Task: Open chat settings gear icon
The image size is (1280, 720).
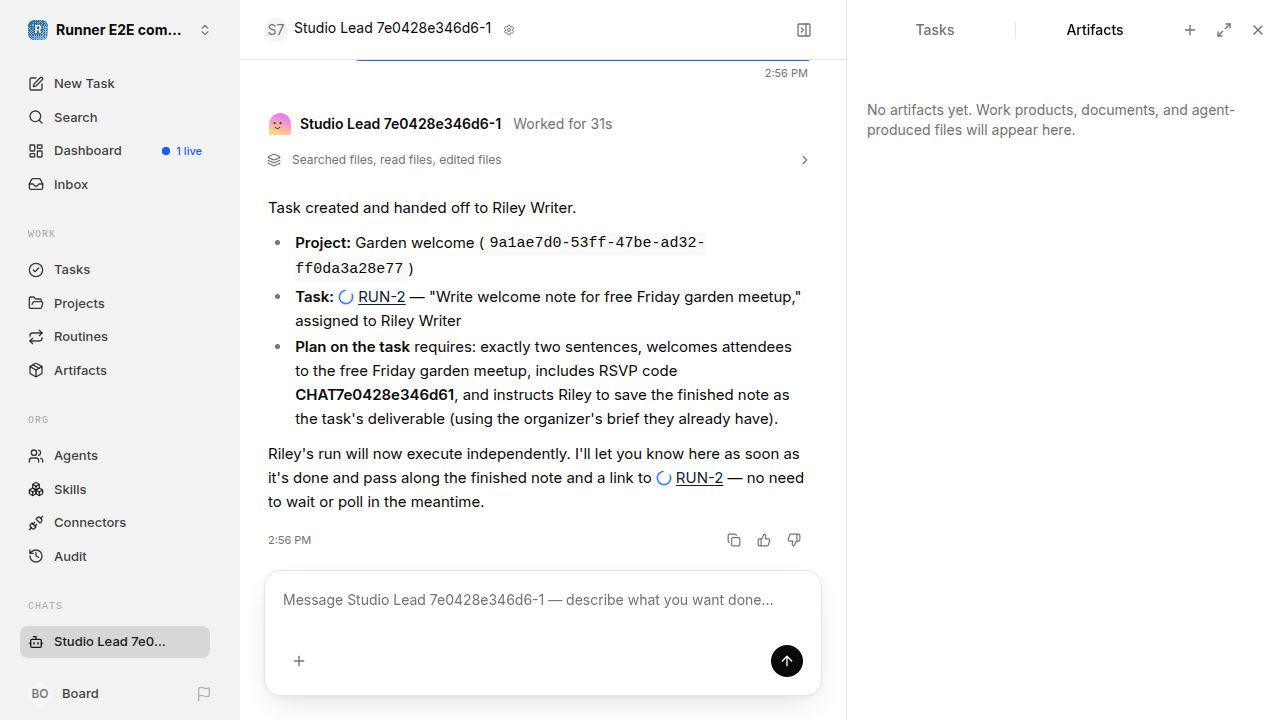Action: click(509, 30)
